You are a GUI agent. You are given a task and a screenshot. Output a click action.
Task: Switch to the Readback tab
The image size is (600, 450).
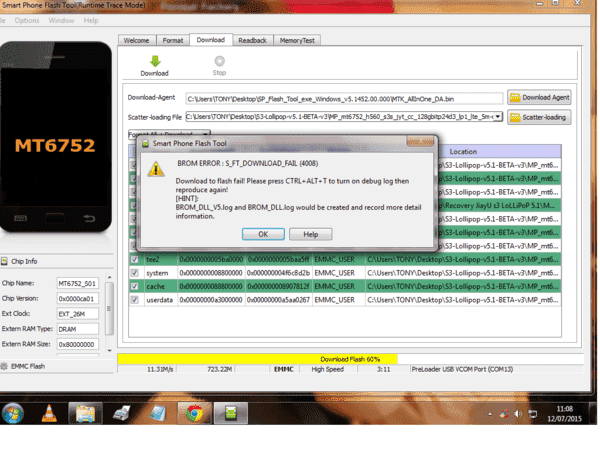point(253,40)
